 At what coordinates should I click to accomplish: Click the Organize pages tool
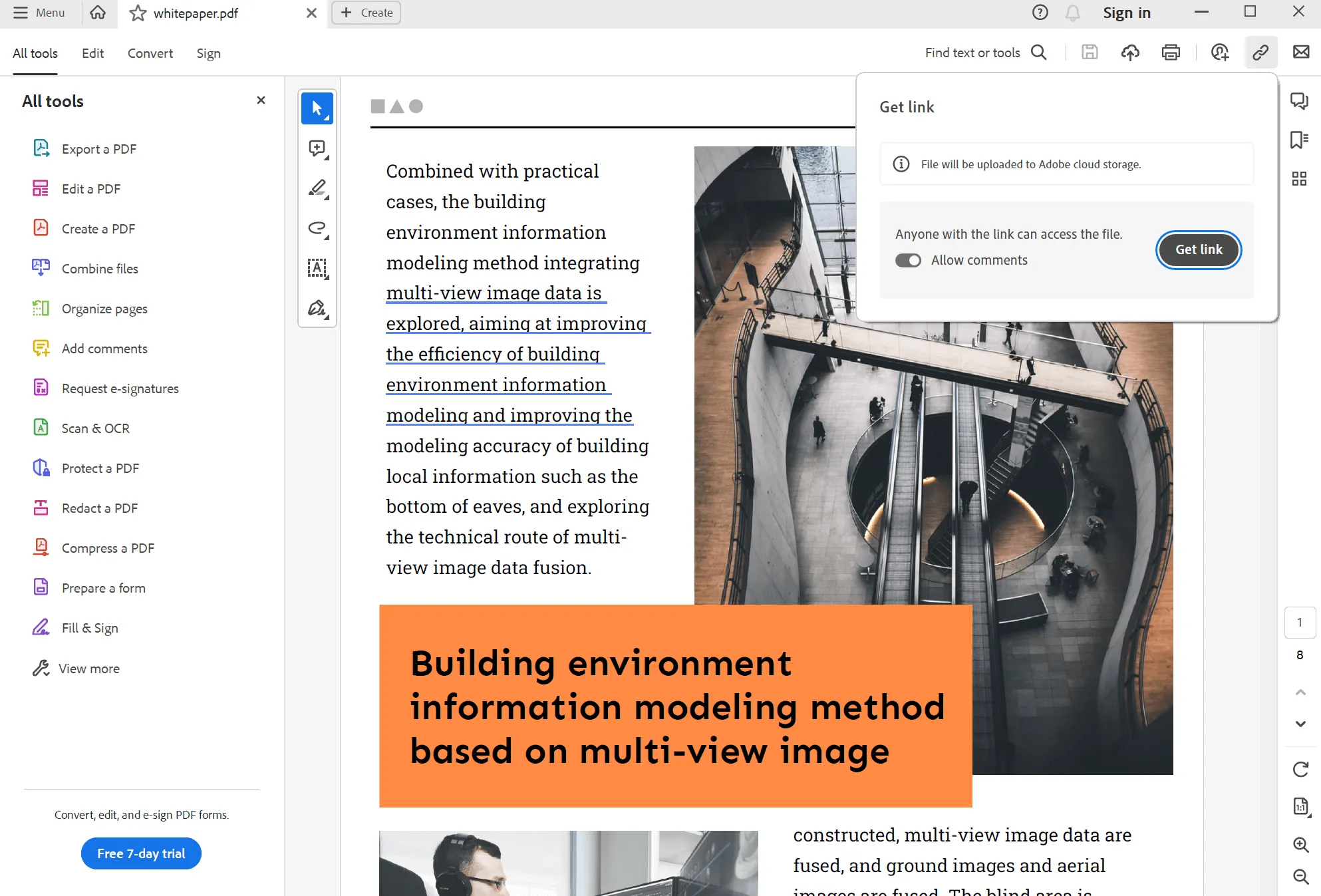[103, 308]
